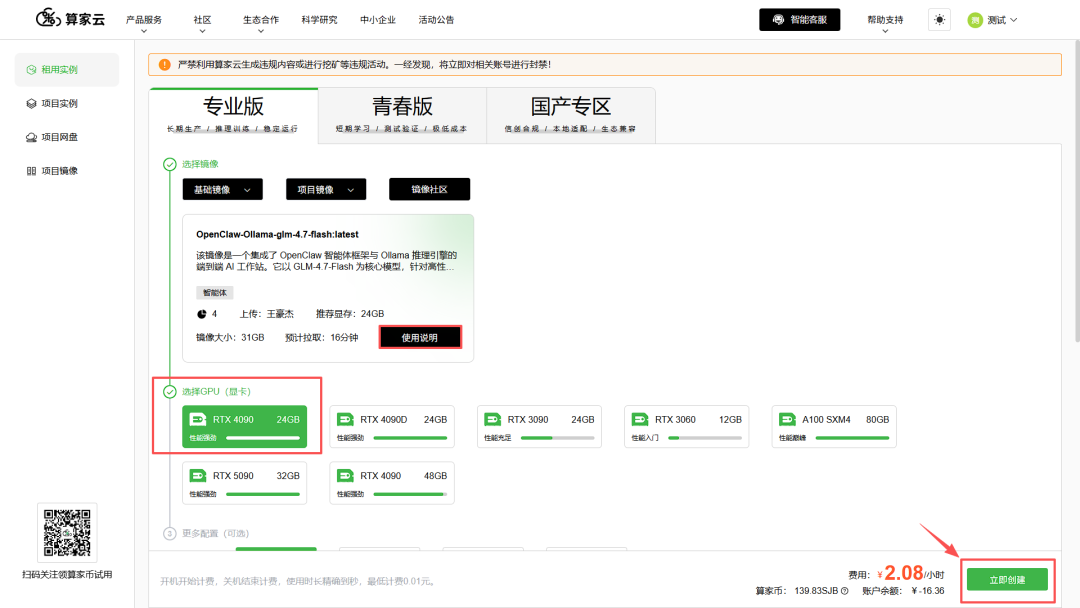Click the page vertical scrollbar

[x=1077, y=189]
